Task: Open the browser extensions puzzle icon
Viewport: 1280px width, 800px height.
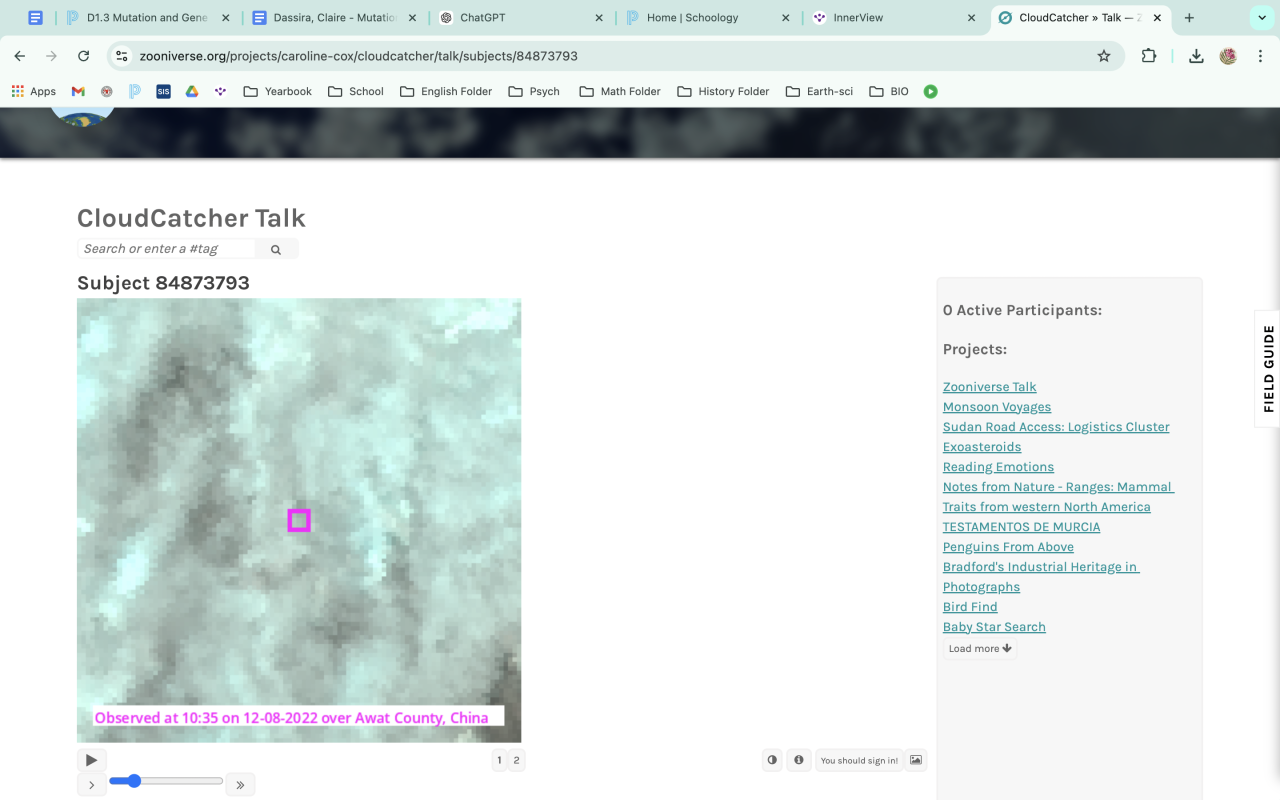Action: click(x=1148, y=56)
